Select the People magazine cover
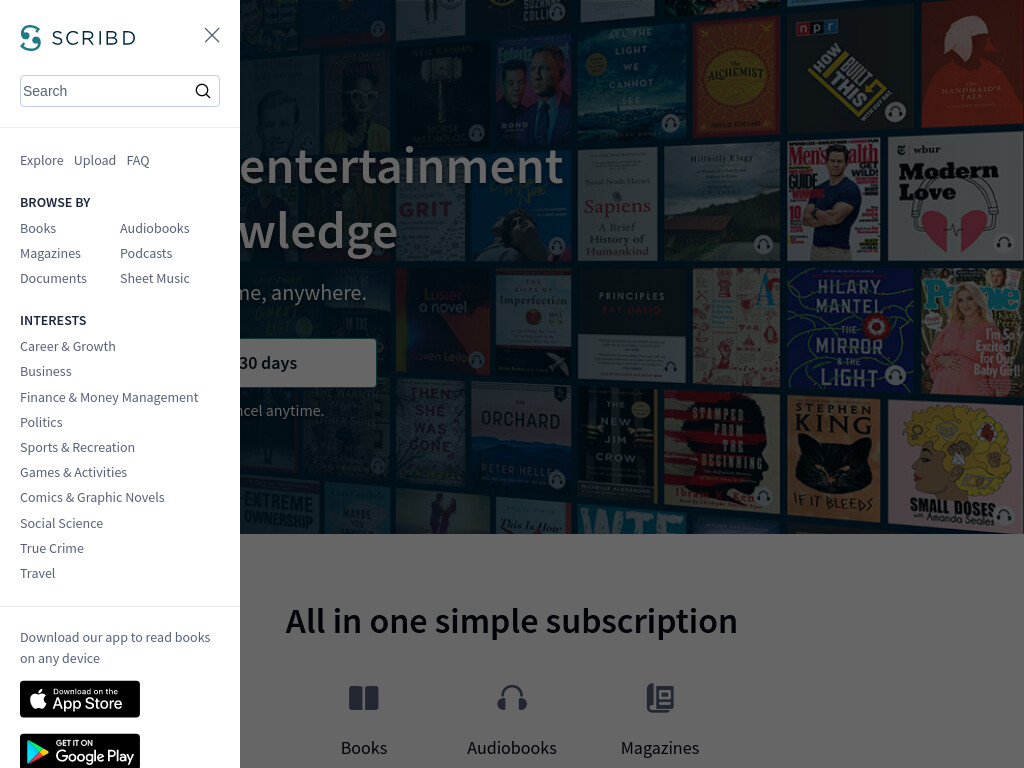Screen dimensions: 1024x768 (x=971, y=332)
